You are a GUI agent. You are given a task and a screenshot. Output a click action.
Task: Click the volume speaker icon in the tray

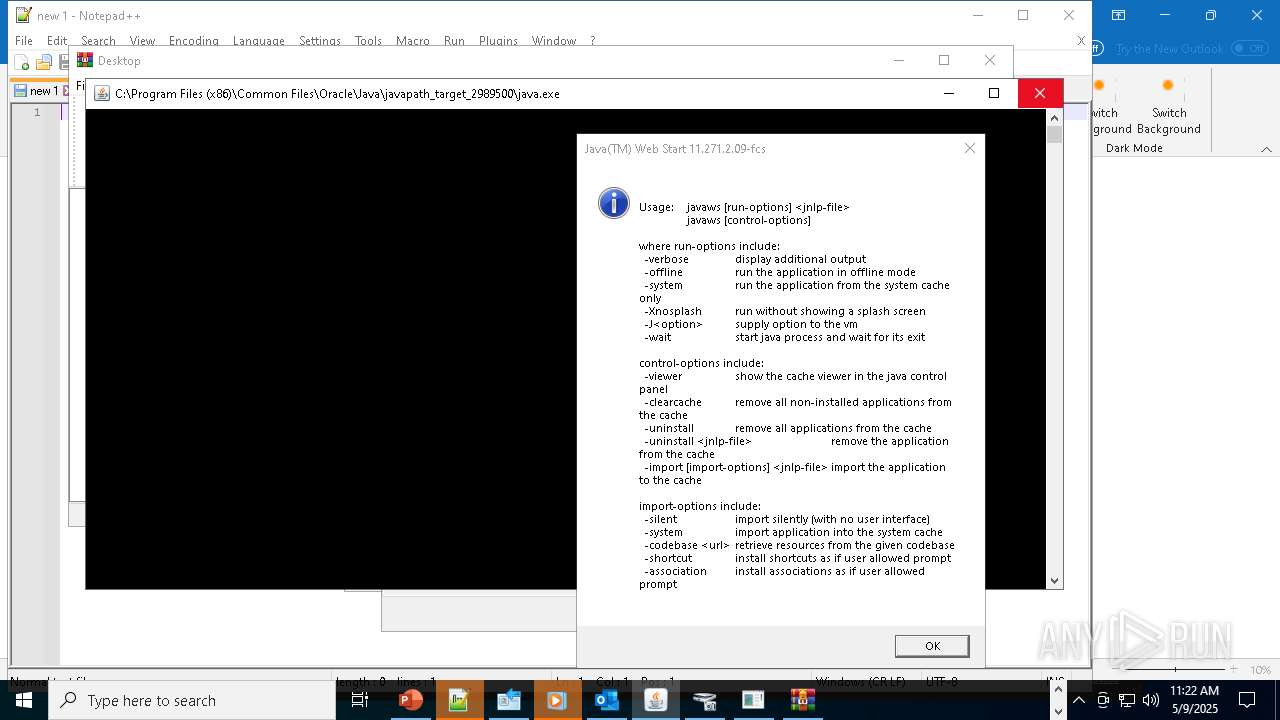point(1151,700)
